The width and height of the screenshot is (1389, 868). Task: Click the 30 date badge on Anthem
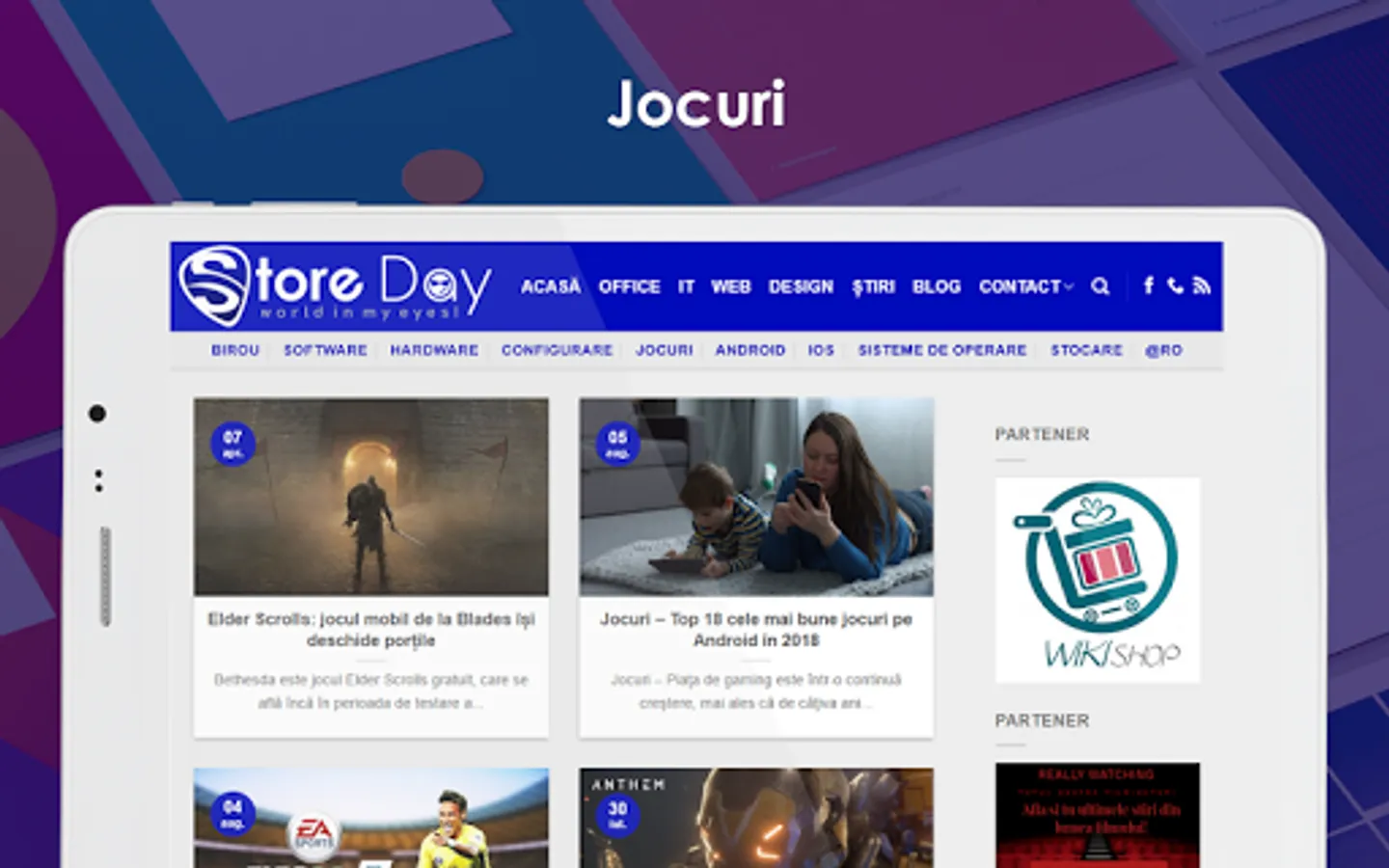pos(617,813)
